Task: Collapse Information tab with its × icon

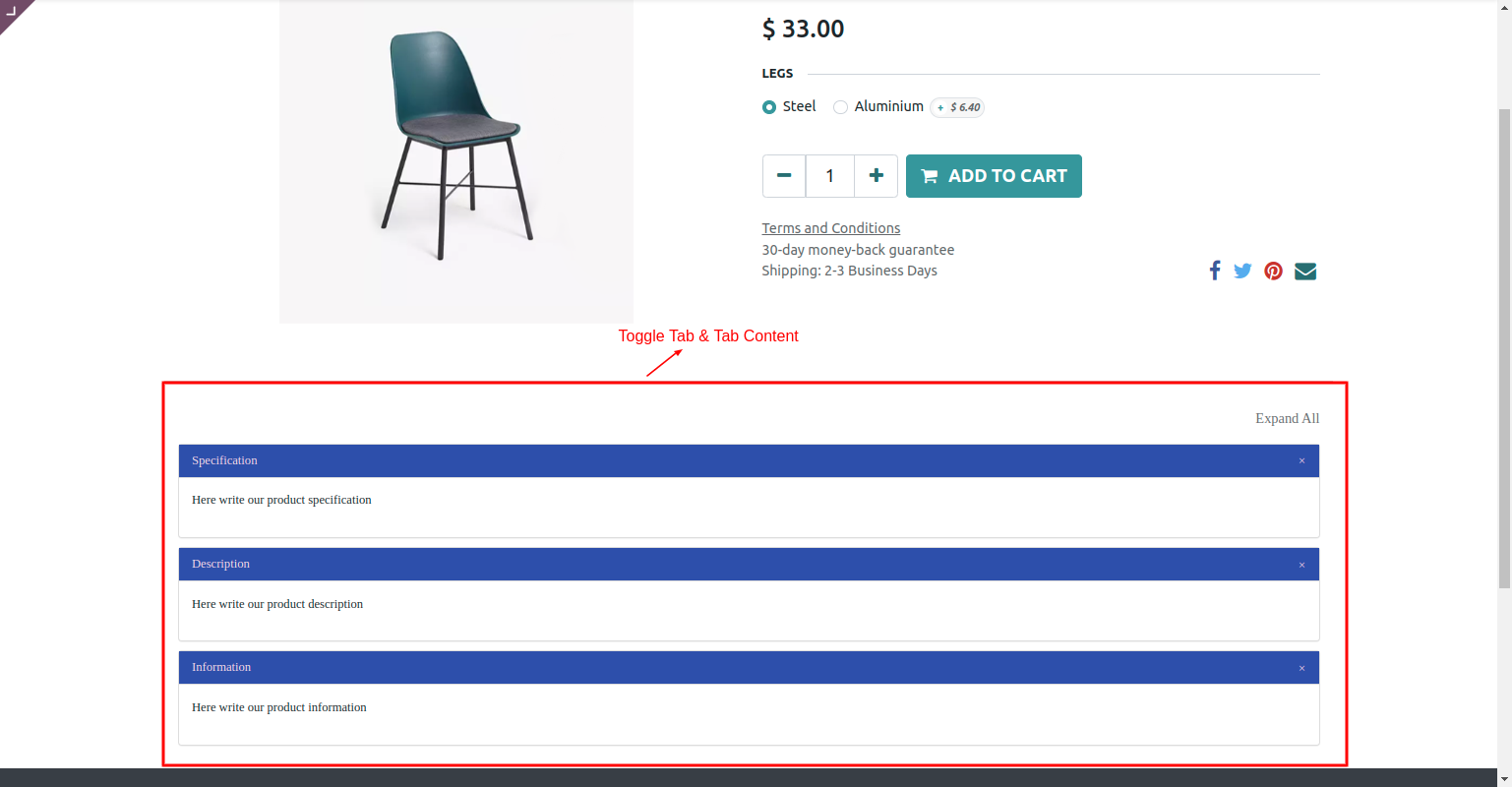Action: pos(1301,668)
